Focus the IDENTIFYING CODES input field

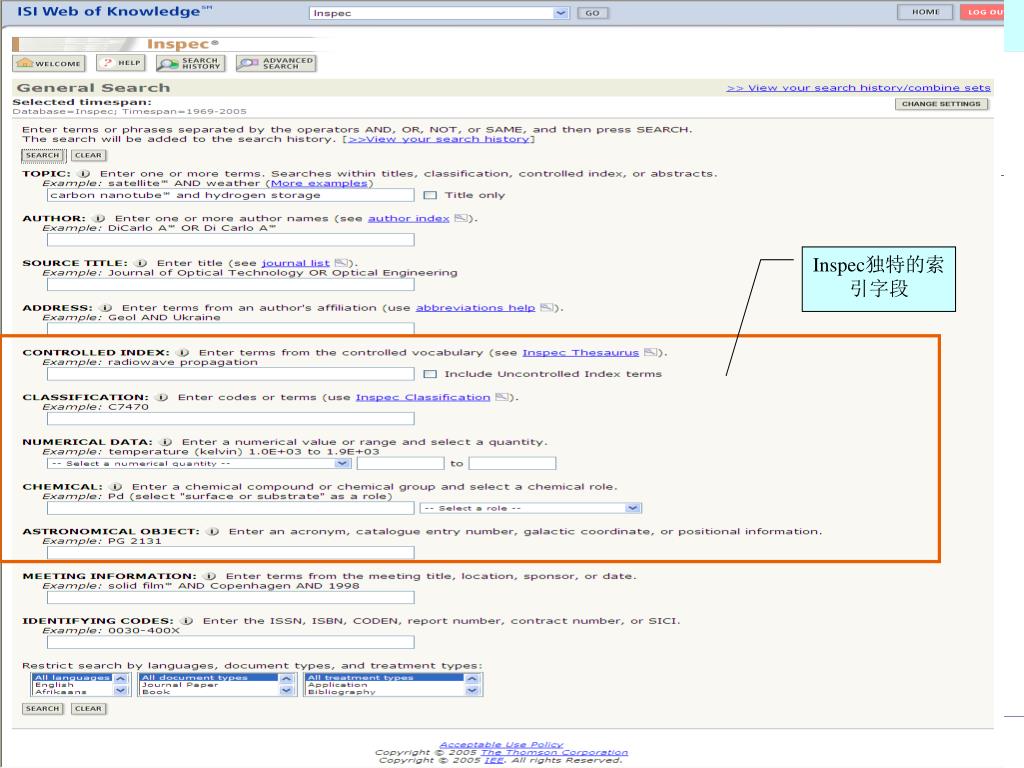click(231, 643)
